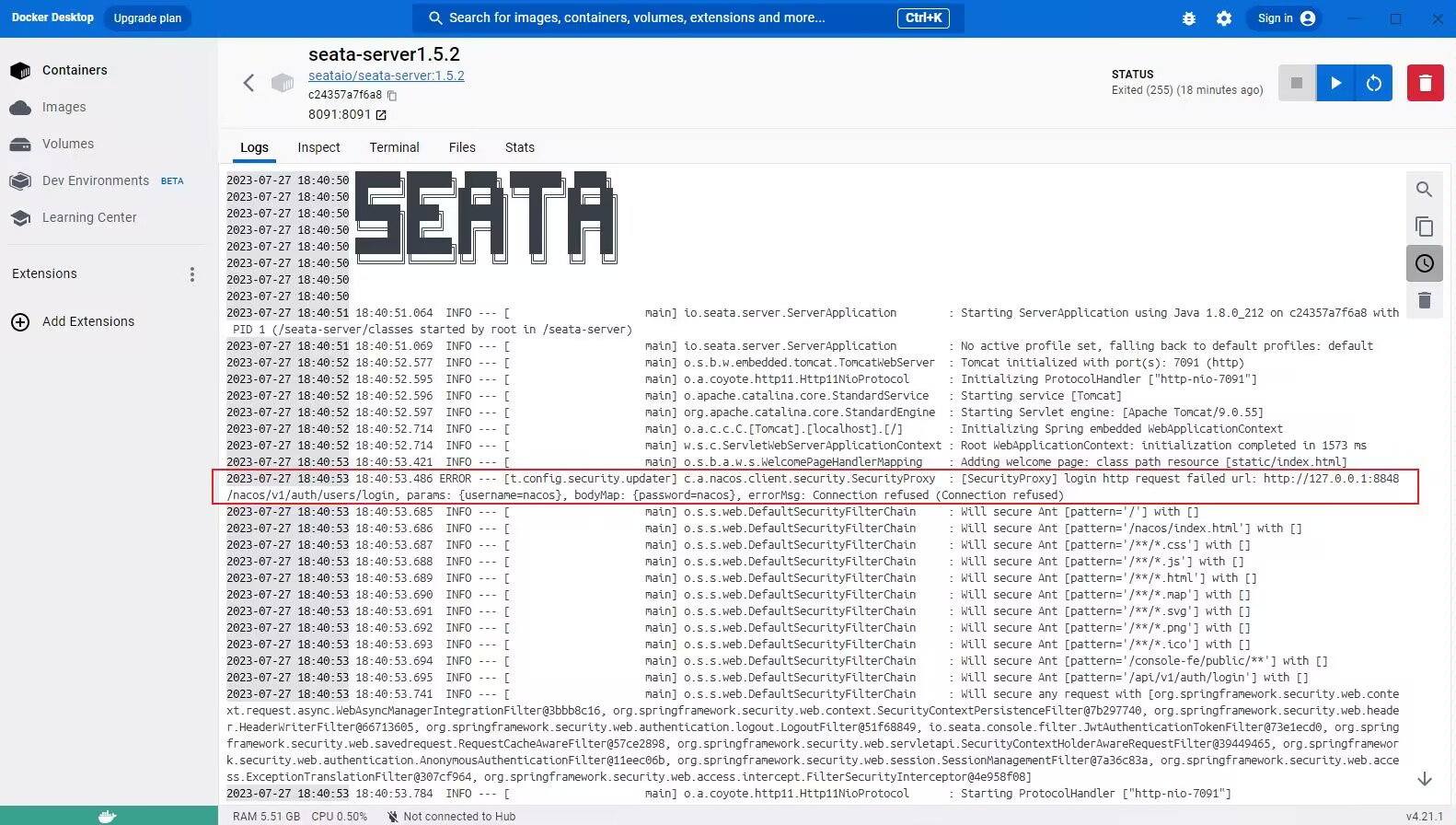Restart the container
1456x825 pixels.
(x=1374, y=83)
